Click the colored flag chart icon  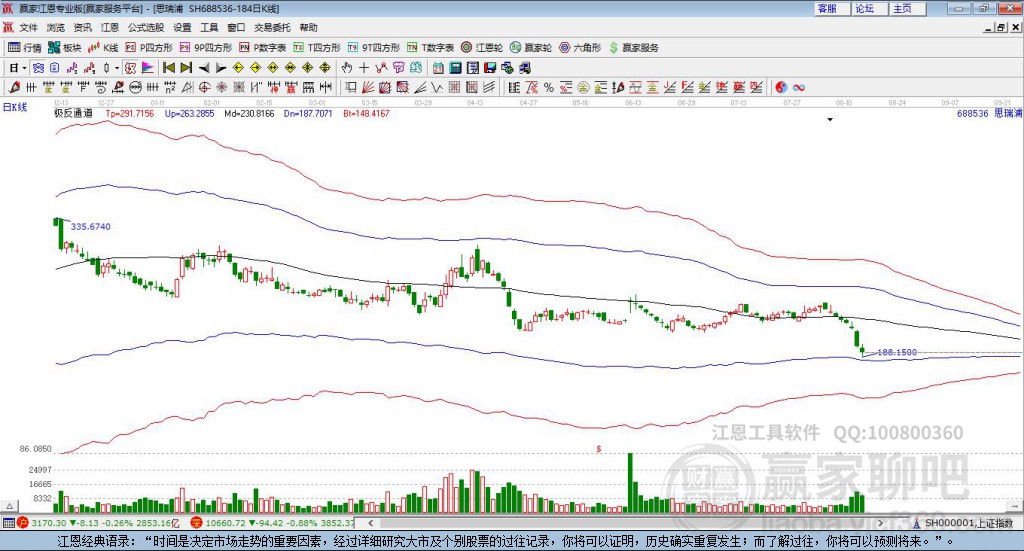[x=148, y=68]
